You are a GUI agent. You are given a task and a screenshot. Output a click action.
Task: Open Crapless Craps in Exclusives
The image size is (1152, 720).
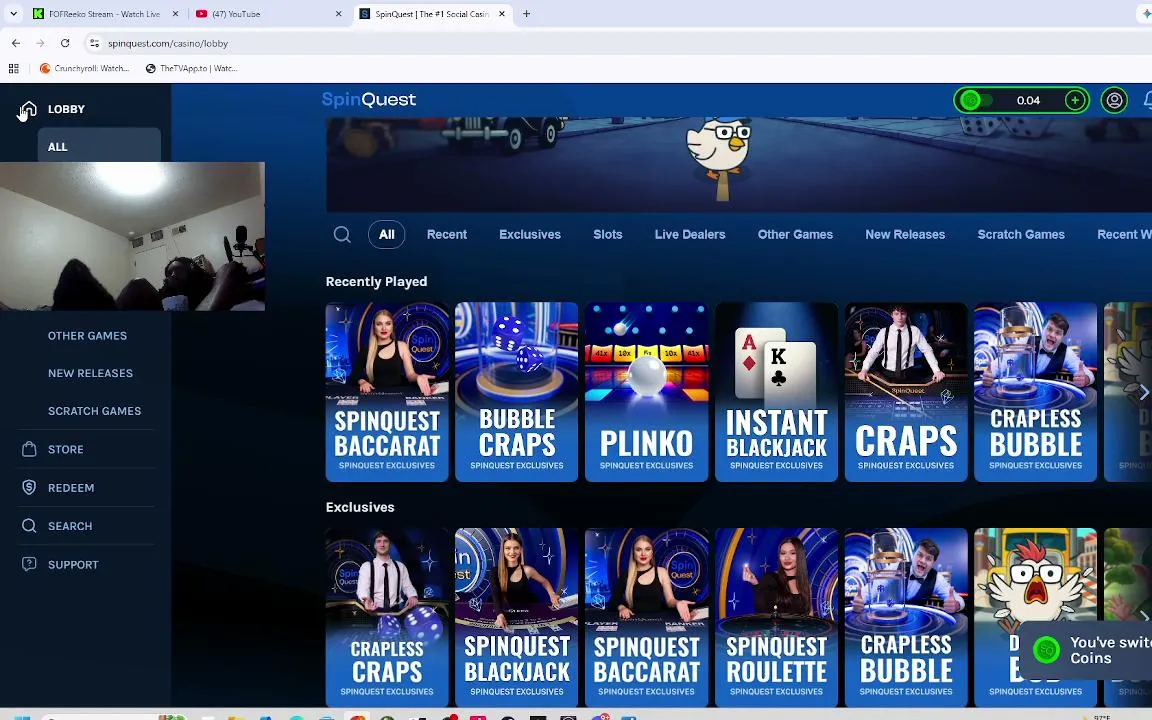[387, 617]
